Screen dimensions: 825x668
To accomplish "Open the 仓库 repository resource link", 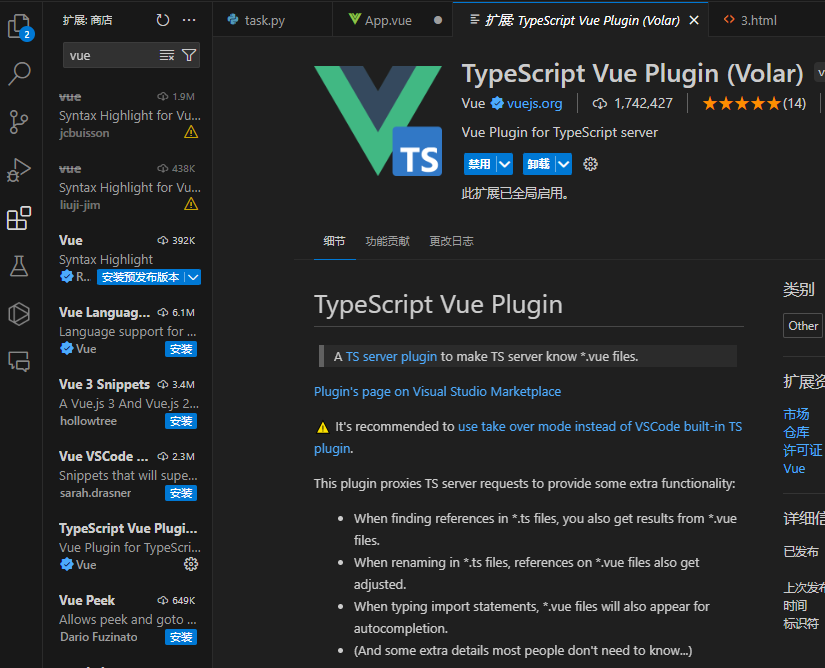I will pos(796,432).
